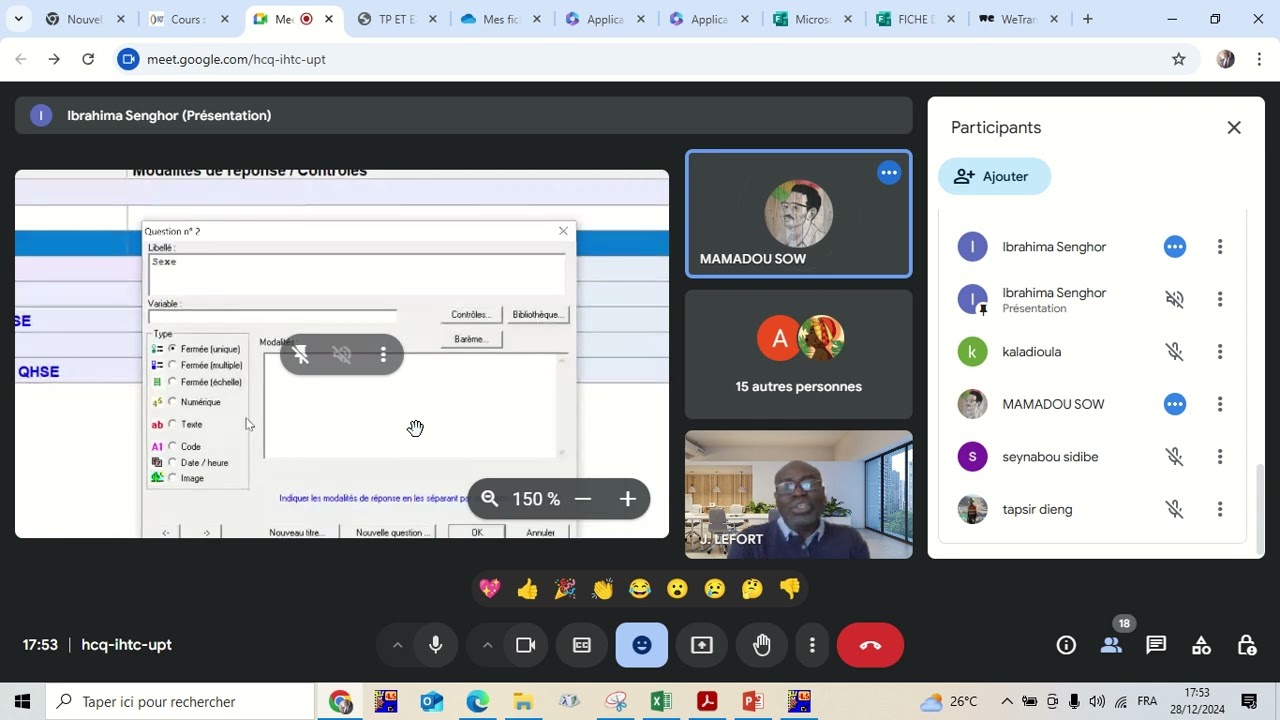1280x720 pixels.
Task: Open more actions for first Ibrahima Senghor row
Action: (1220, 246)
